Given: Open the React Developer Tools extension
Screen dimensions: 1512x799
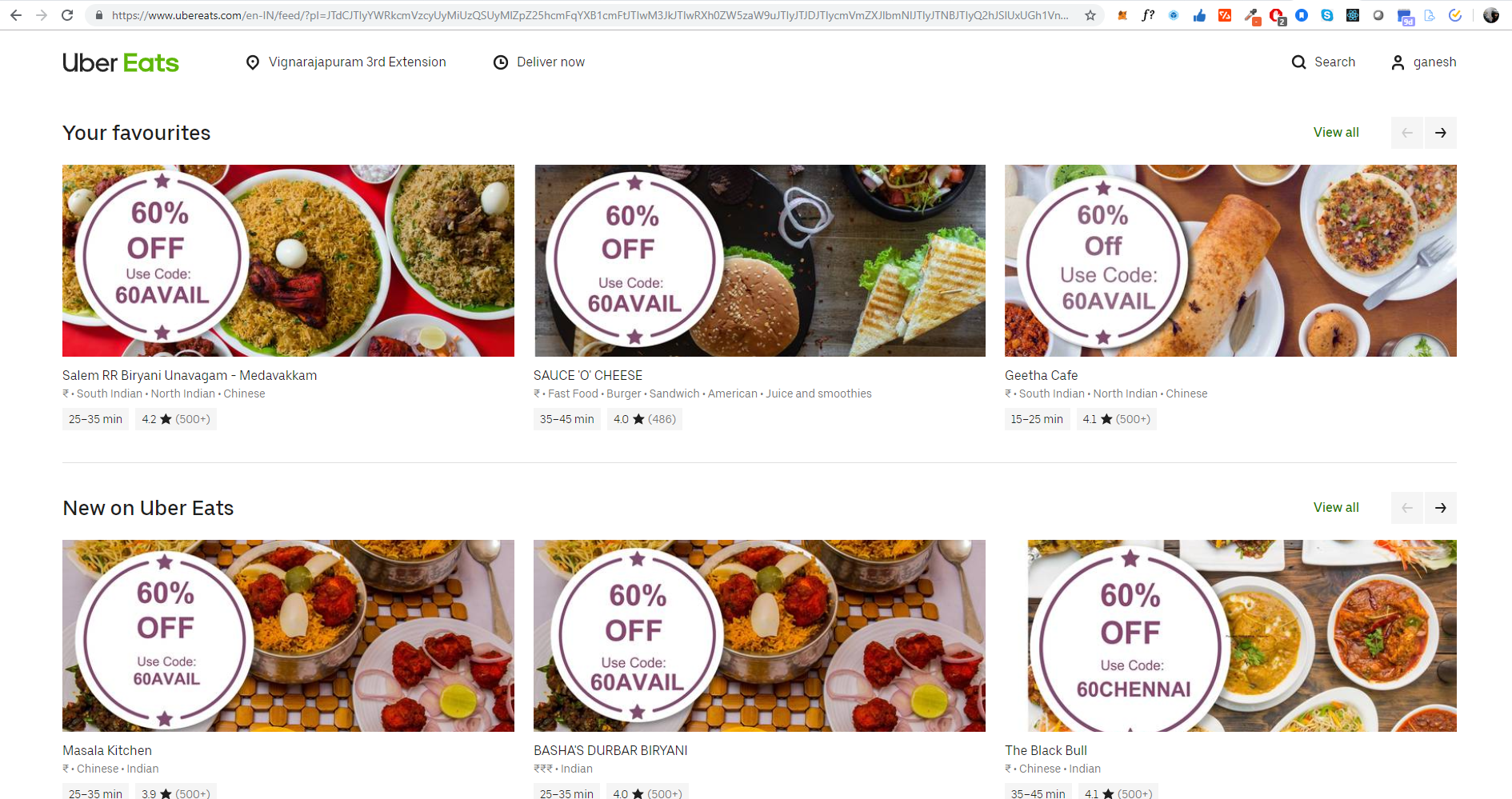Looking at the screenshot, I should pos(1353,15).
